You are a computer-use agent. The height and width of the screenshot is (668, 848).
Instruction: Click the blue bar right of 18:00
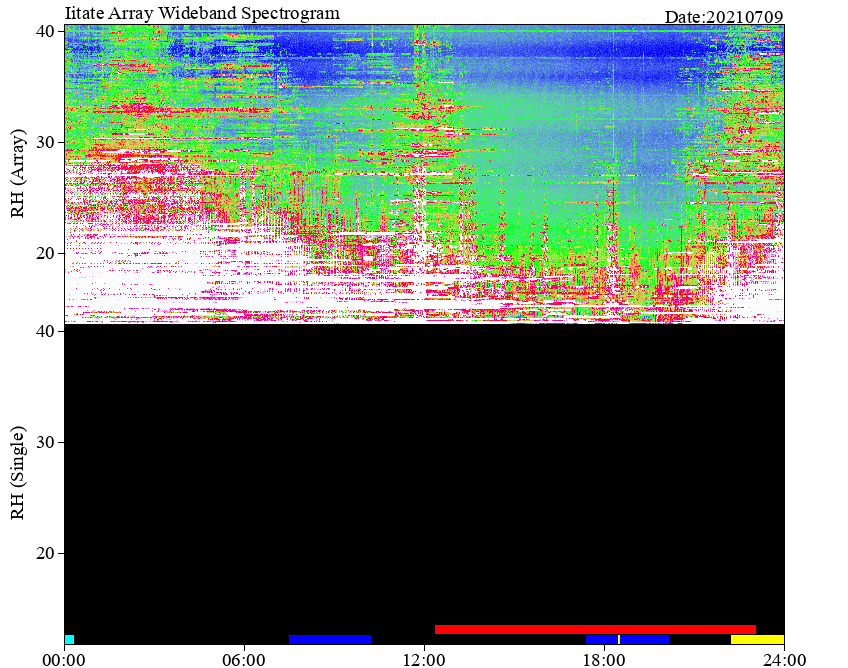pos(627,639)
